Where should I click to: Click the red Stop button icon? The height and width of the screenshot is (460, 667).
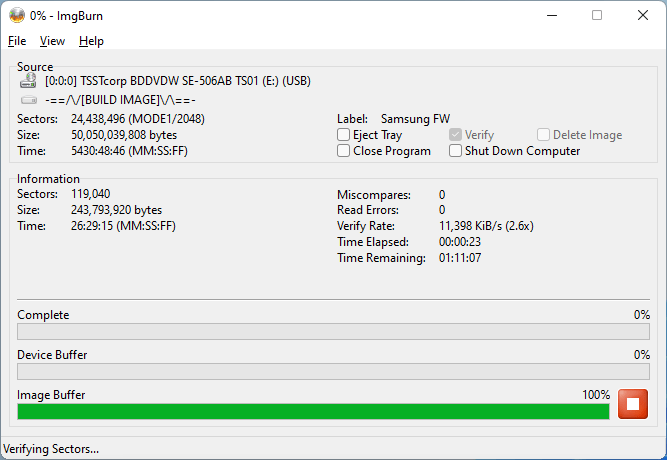click(633, 404)
